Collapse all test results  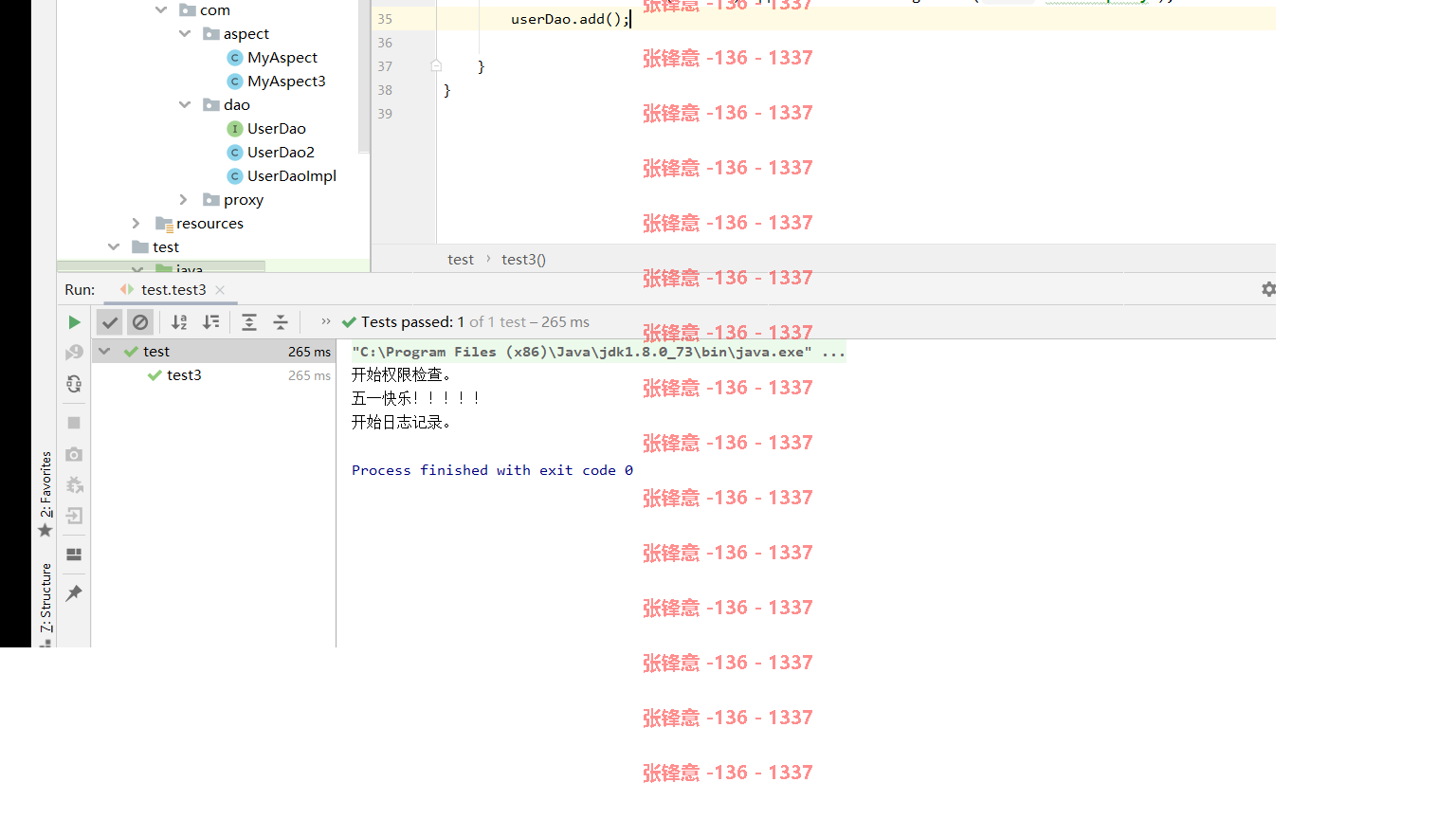click(281, 322)
